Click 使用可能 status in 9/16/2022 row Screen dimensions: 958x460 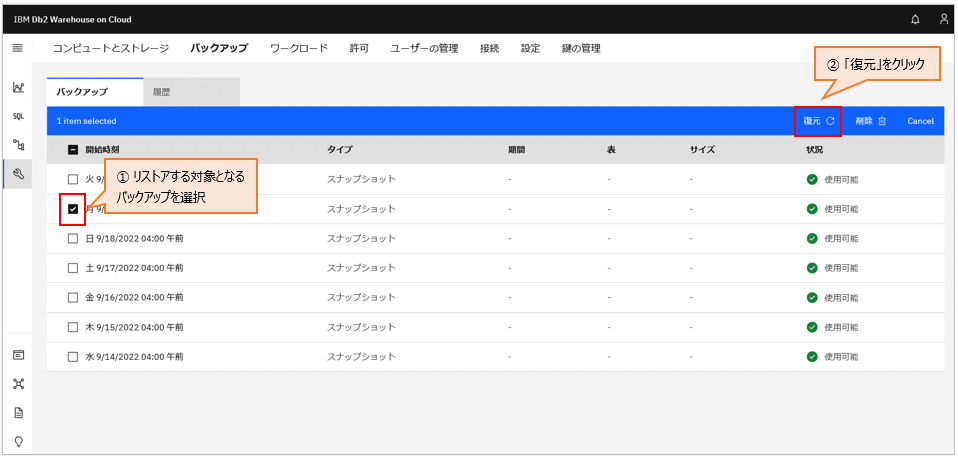coord(841,298)
